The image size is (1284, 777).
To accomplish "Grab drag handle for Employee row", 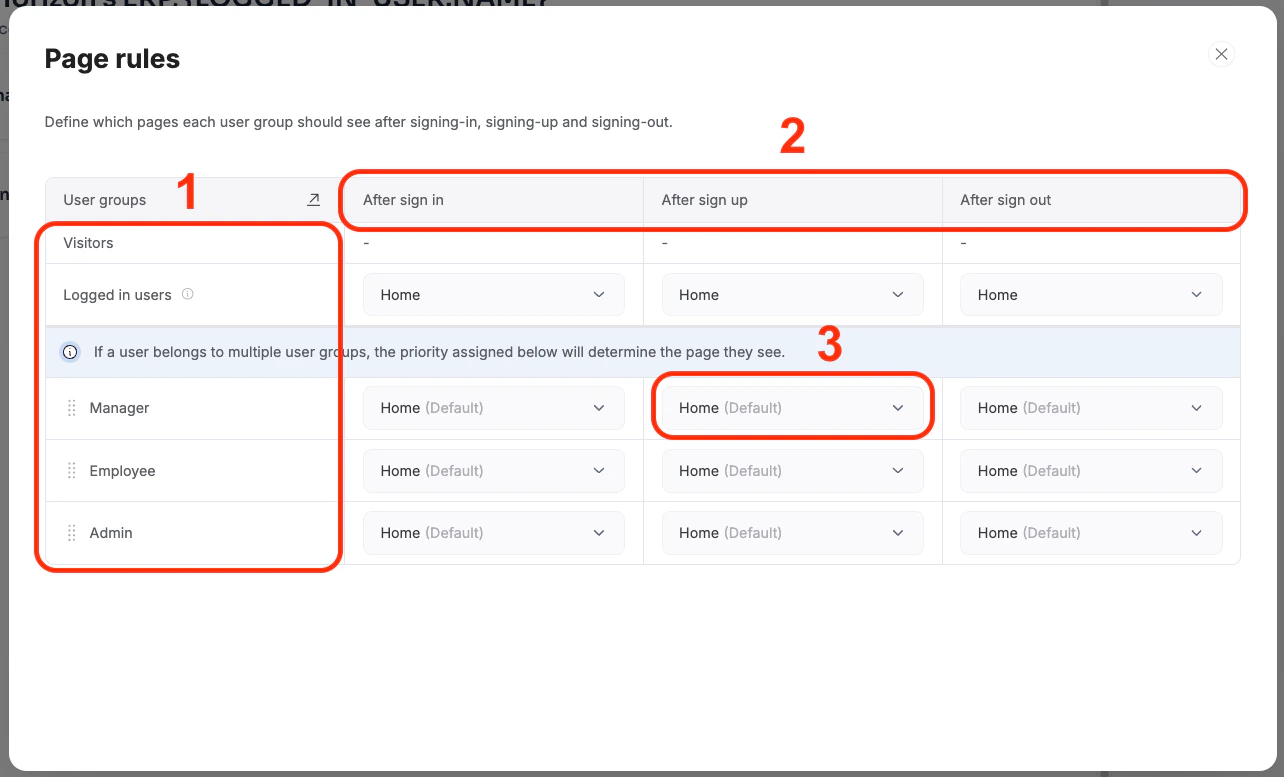I will tap(71, 471).
